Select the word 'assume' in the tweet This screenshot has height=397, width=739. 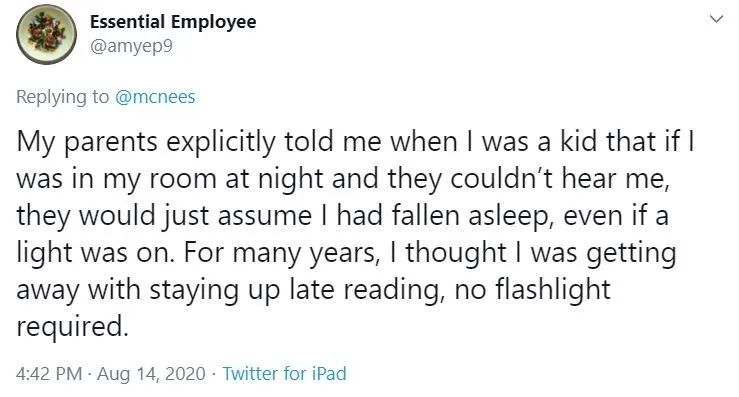[264, 216]
